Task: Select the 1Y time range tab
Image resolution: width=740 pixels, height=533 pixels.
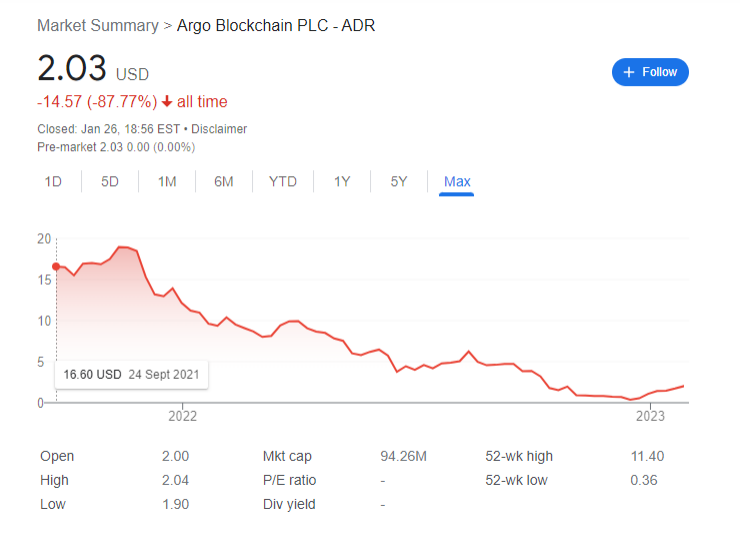Action: pos(342,181)
